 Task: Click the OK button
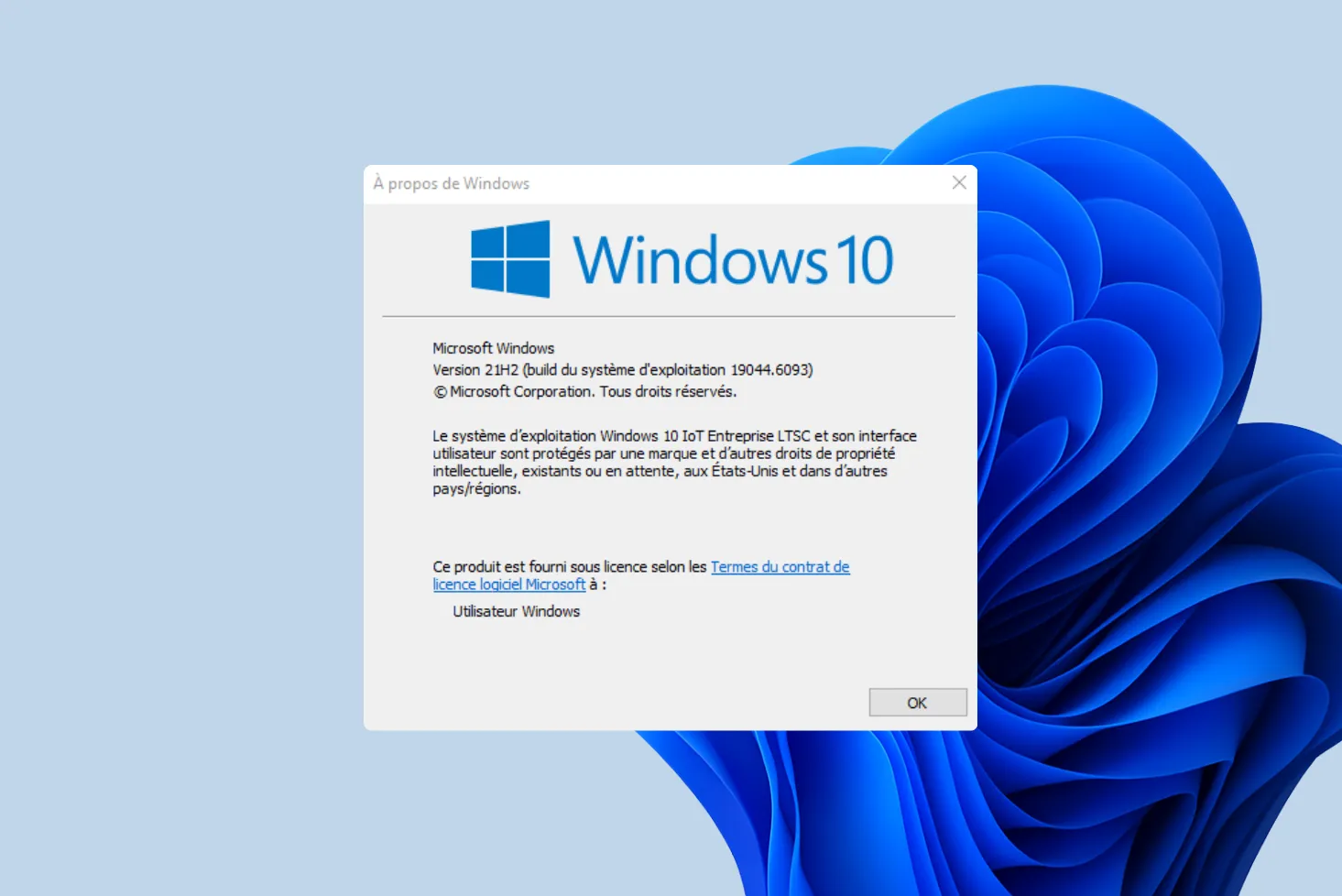[x=918, y=703]
